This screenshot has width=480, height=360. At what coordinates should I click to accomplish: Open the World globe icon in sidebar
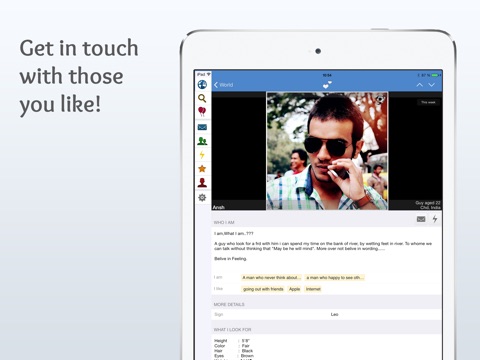[202, 85]
